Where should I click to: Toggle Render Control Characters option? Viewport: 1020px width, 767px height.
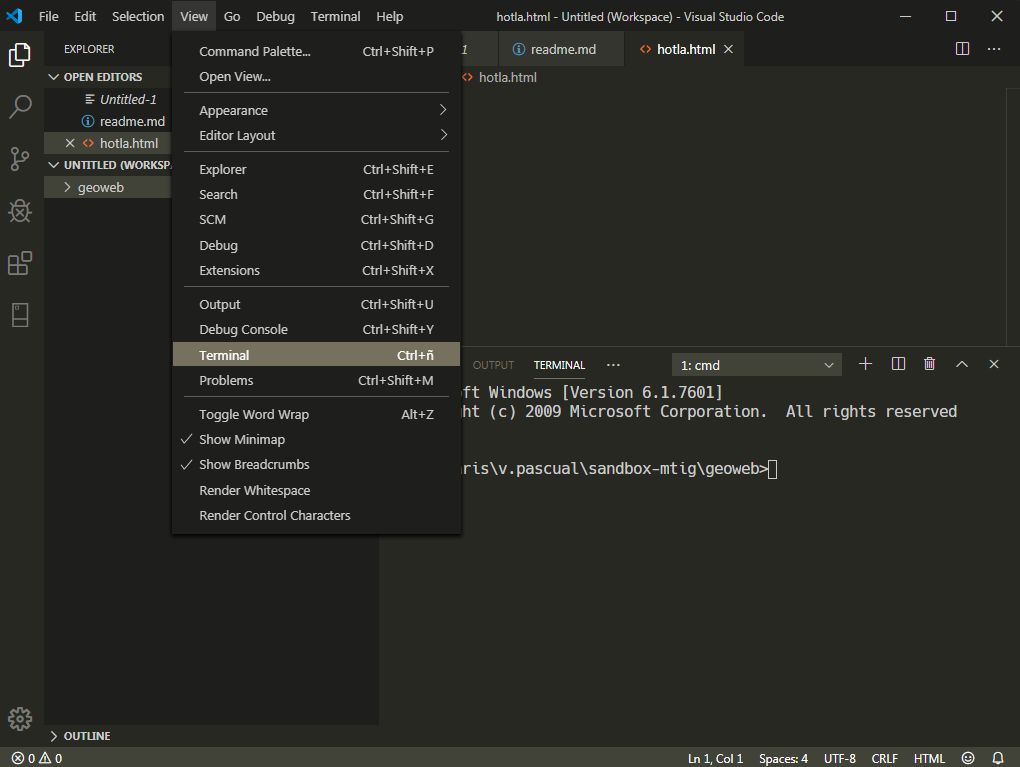coord(316,515)
